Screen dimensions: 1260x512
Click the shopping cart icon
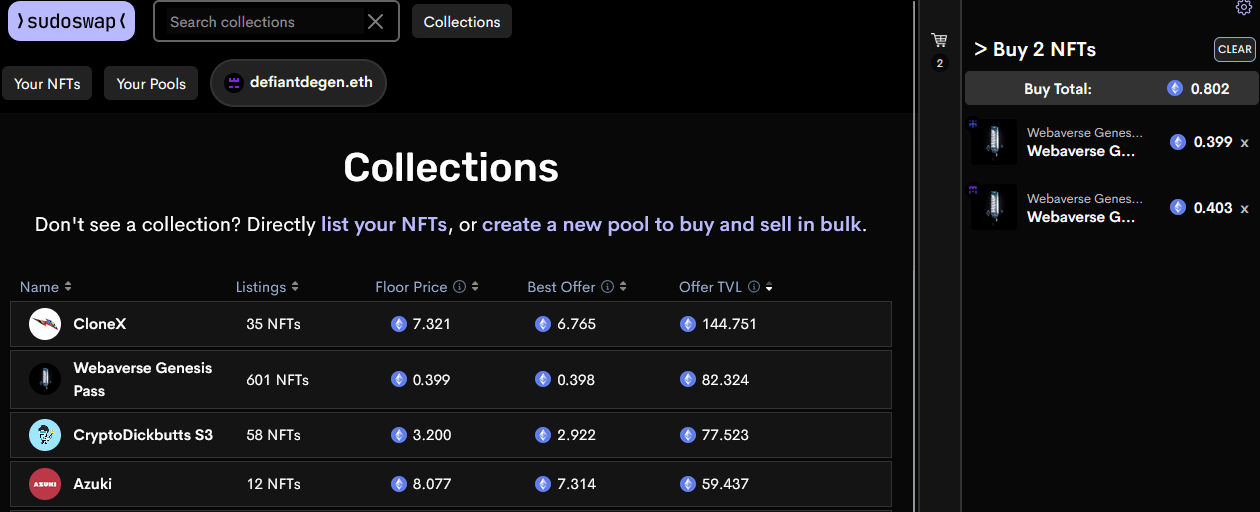tap(939, 40)
